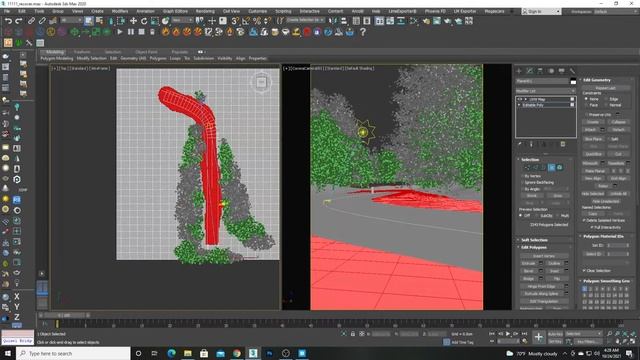Click the timeline time slider

64,316
